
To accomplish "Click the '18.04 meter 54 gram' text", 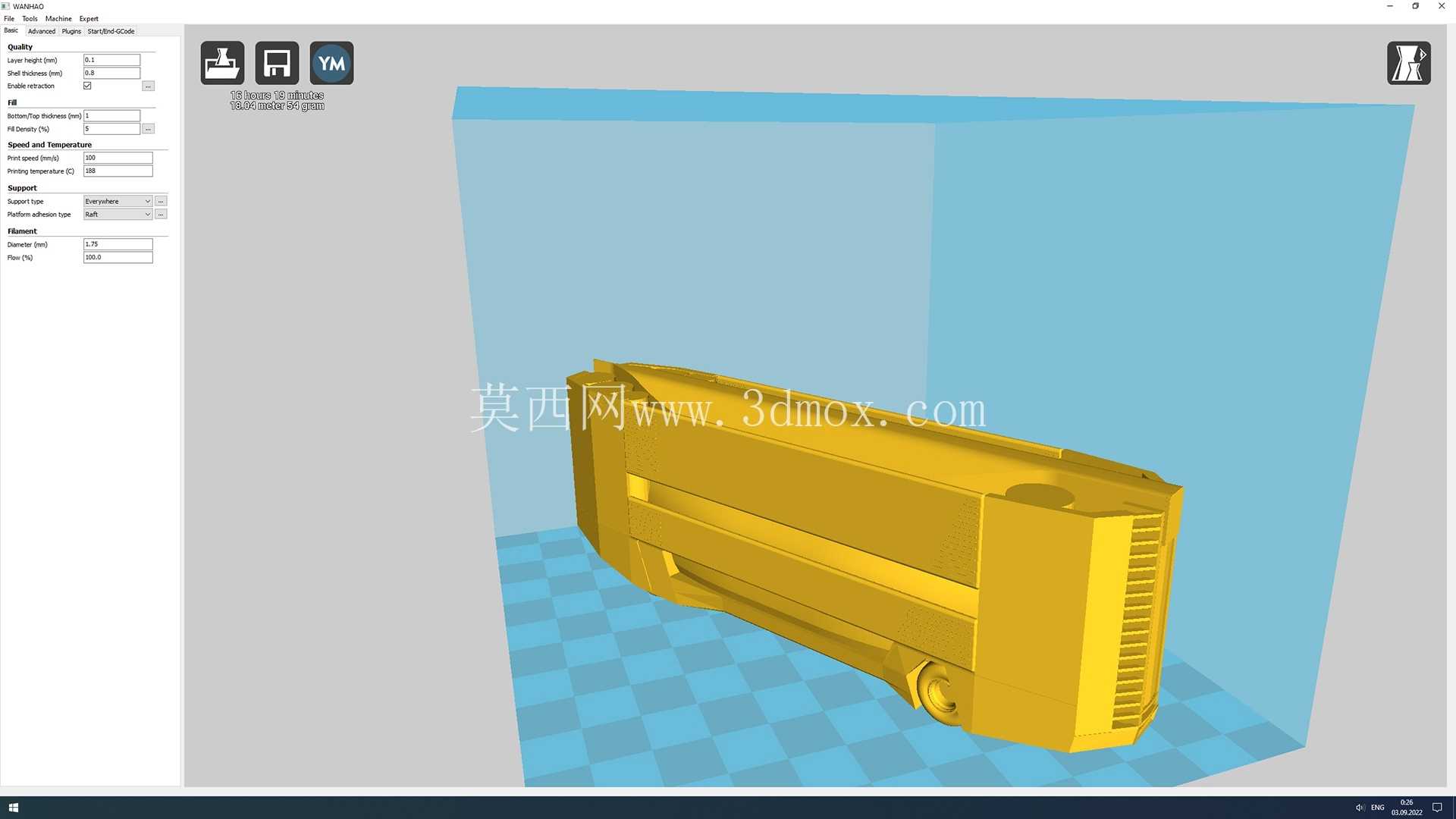I will coord(277,106).
